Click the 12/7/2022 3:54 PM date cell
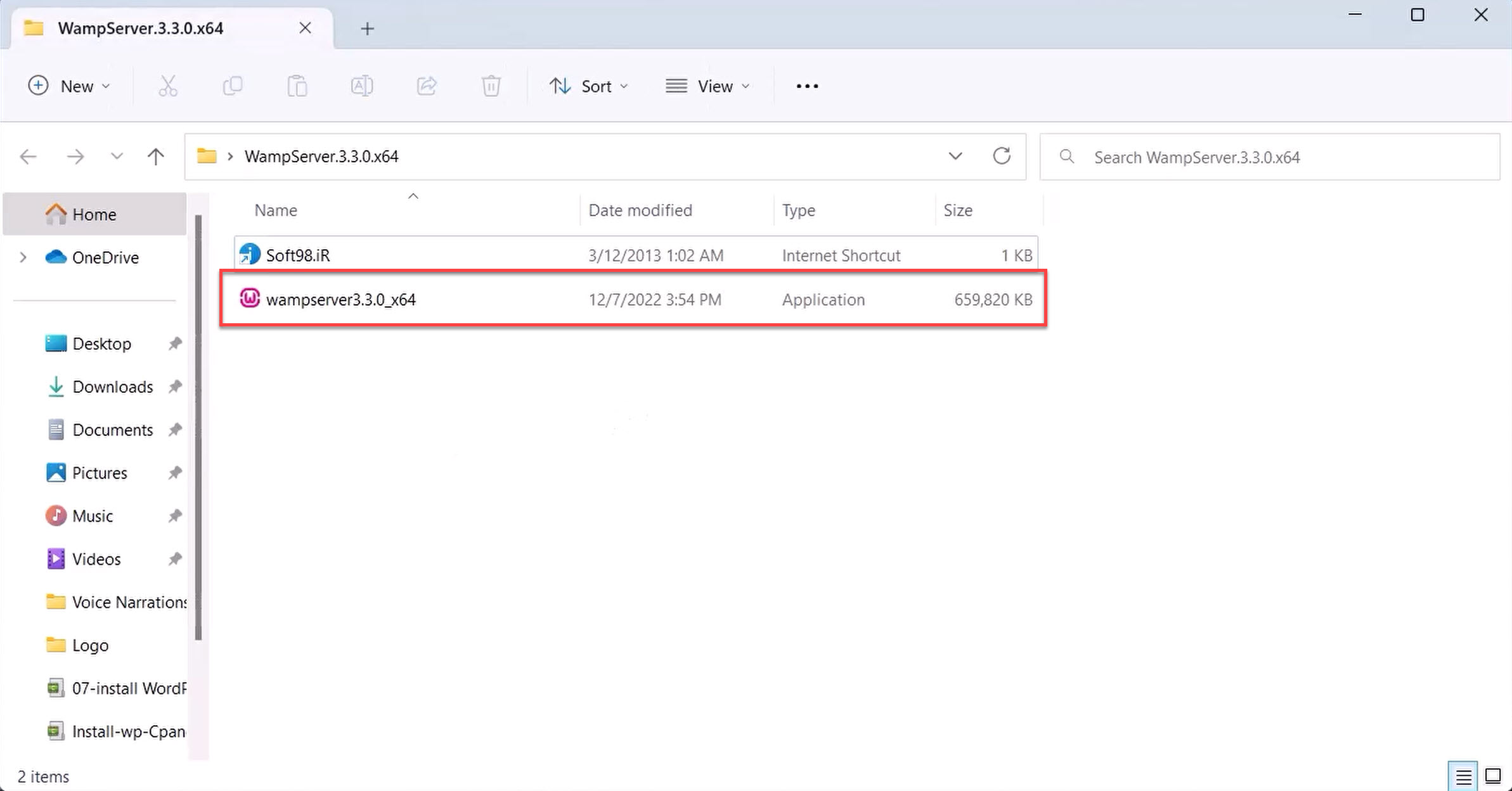This screenshot has width=1512, height=791. pos(655,299)
